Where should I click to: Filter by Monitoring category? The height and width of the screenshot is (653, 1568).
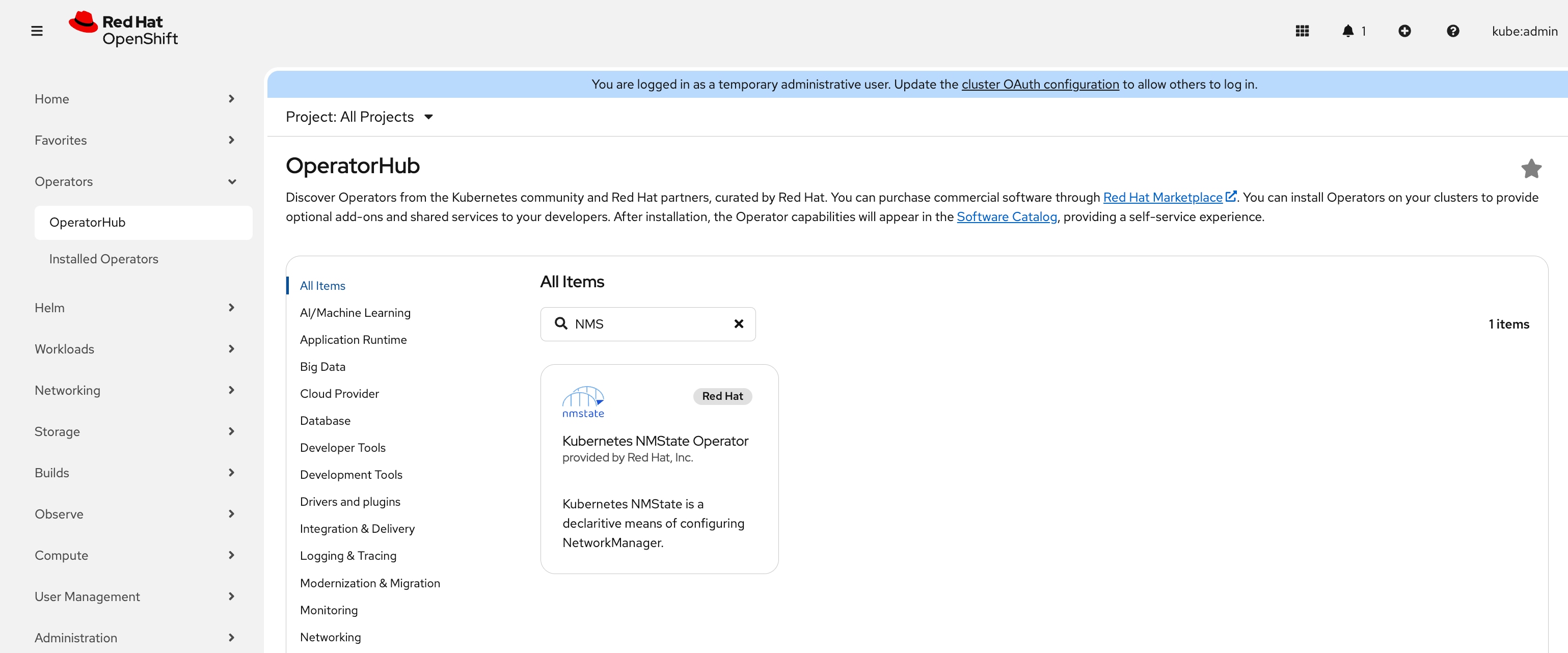[x=328, y=610]
